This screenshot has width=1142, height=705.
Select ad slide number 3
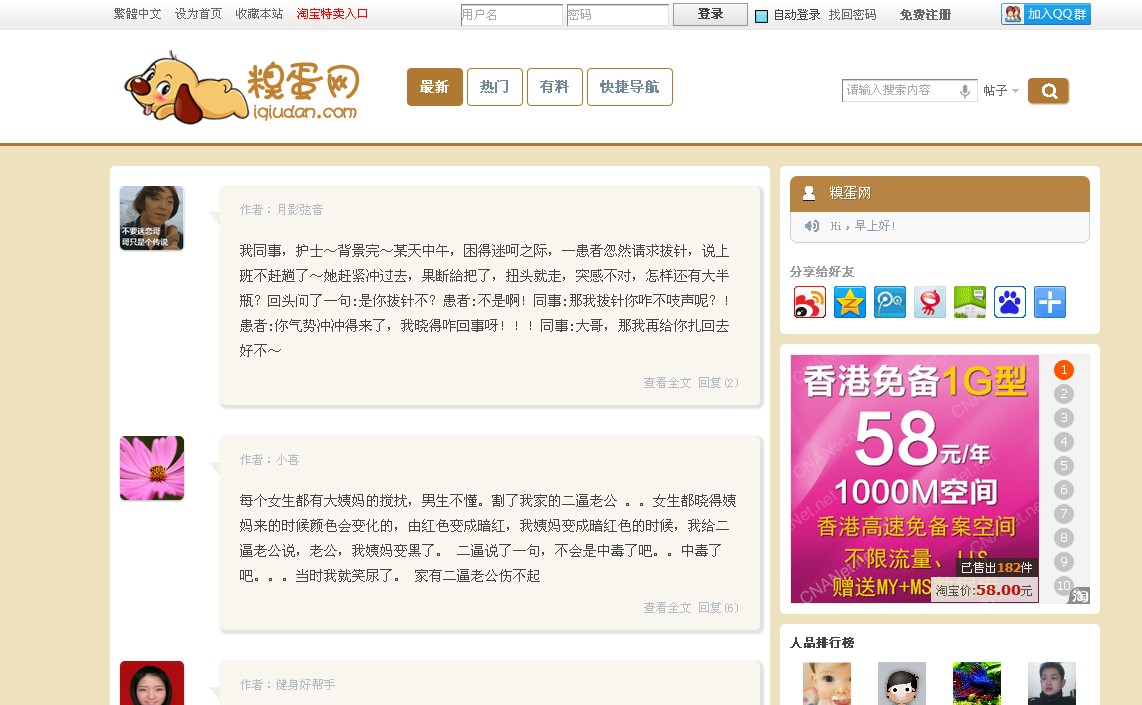click(x=1063, y=418)
